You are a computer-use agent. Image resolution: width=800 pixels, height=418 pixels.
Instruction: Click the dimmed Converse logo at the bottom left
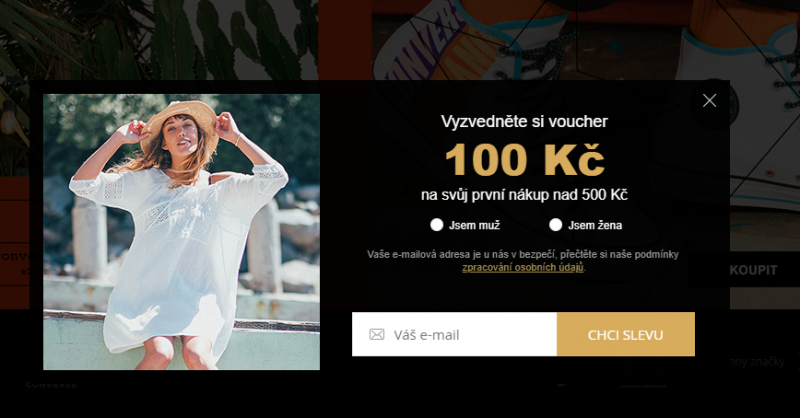[x=51, y=385]
